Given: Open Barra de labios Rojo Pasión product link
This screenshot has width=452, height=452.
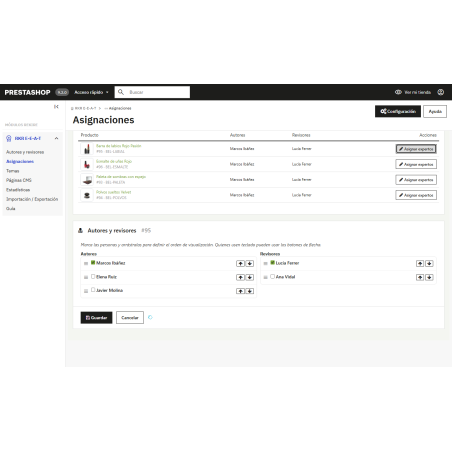Looking at the screenshot, I should tap(119, 146).
